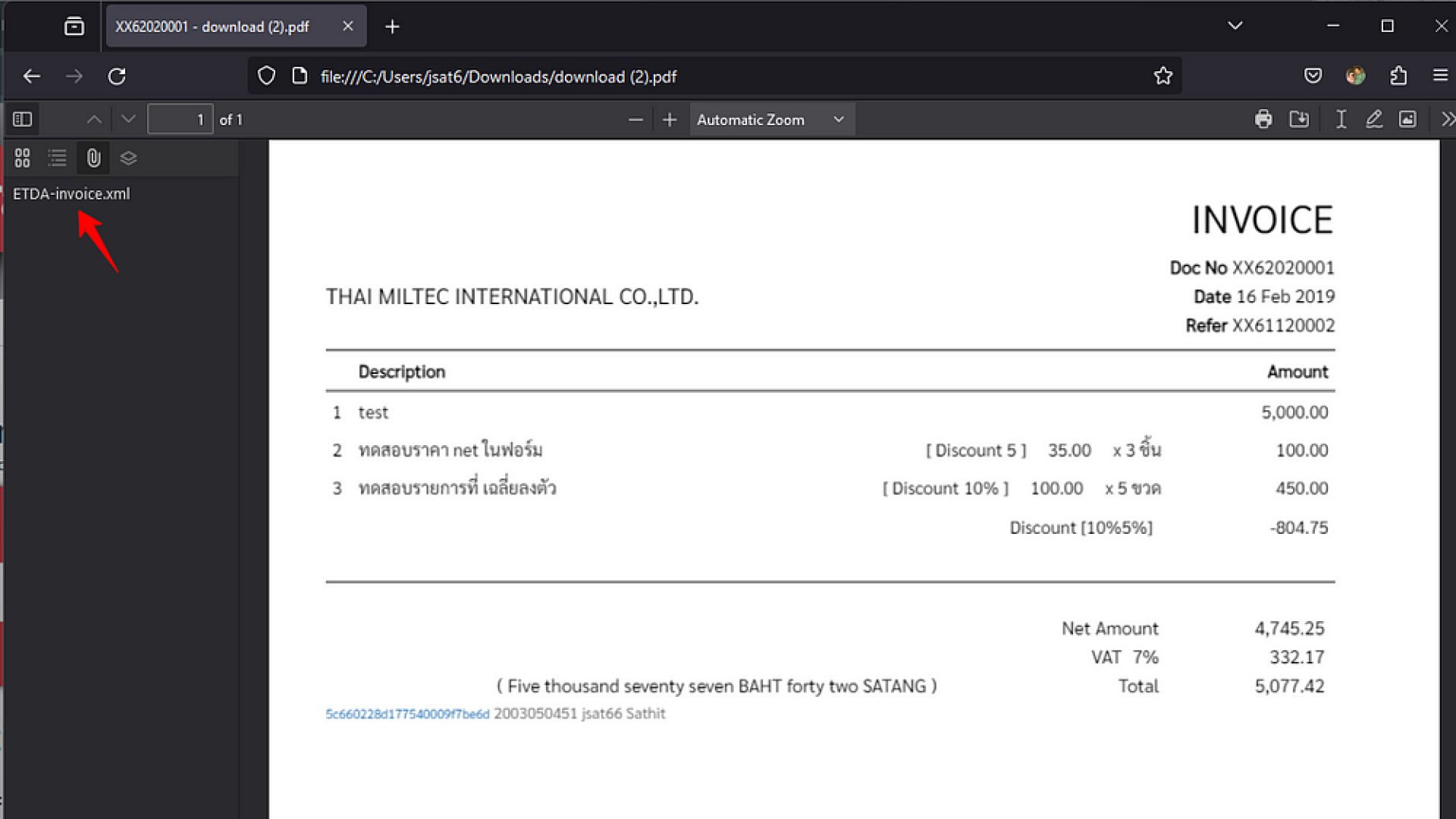Click the page number input field

[x=180, y=120]
